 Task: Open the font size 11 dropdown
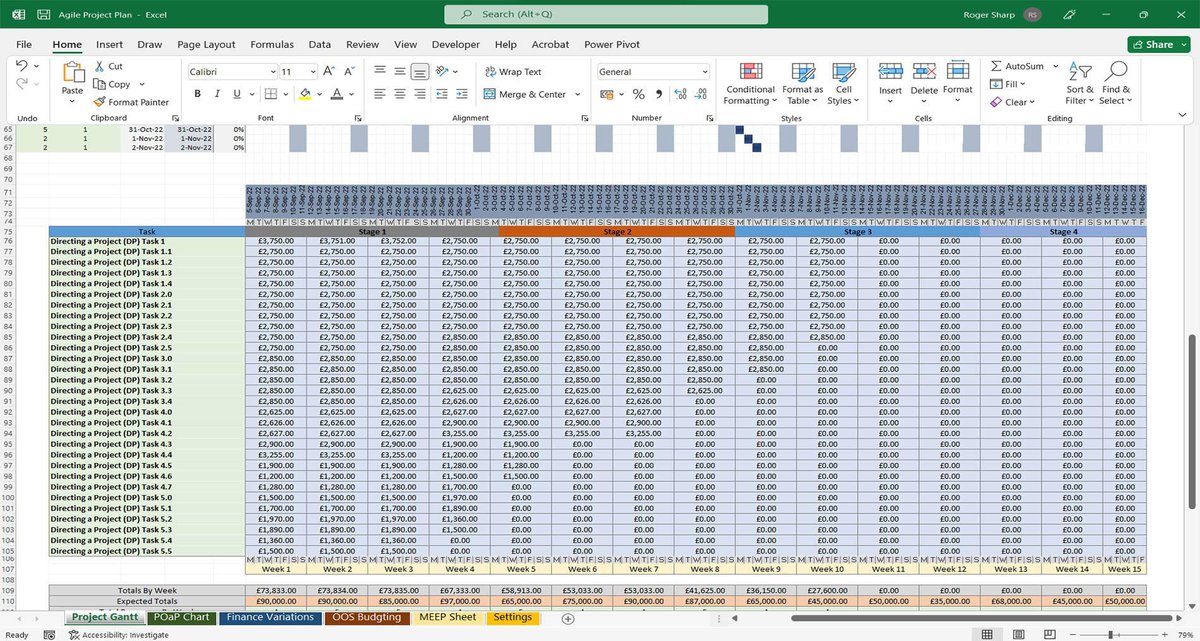tap(314, 72)
